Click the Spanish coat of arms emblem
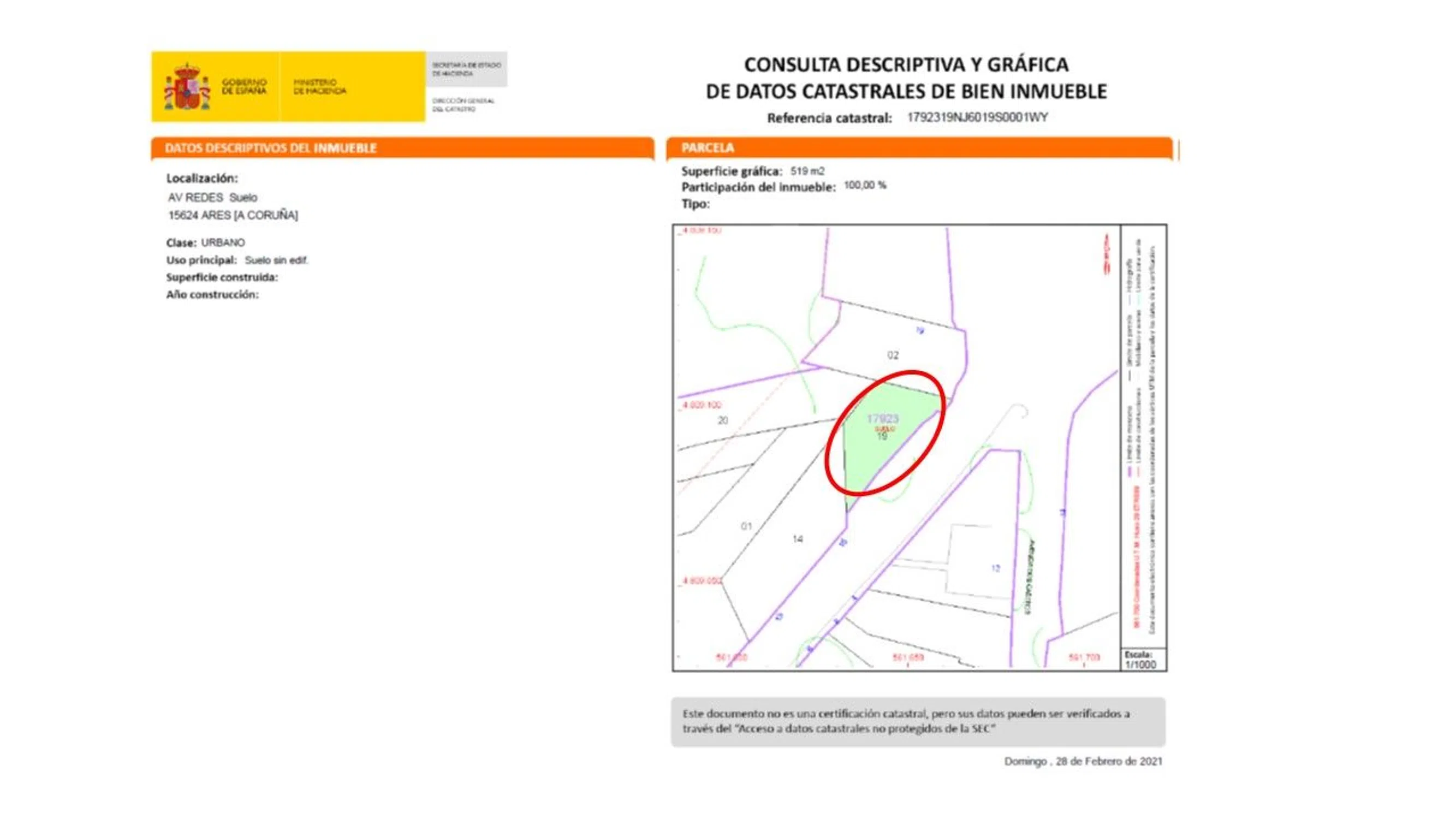Image resolution: width=1456 pixels, height=819 pixels. coord(187,87)
